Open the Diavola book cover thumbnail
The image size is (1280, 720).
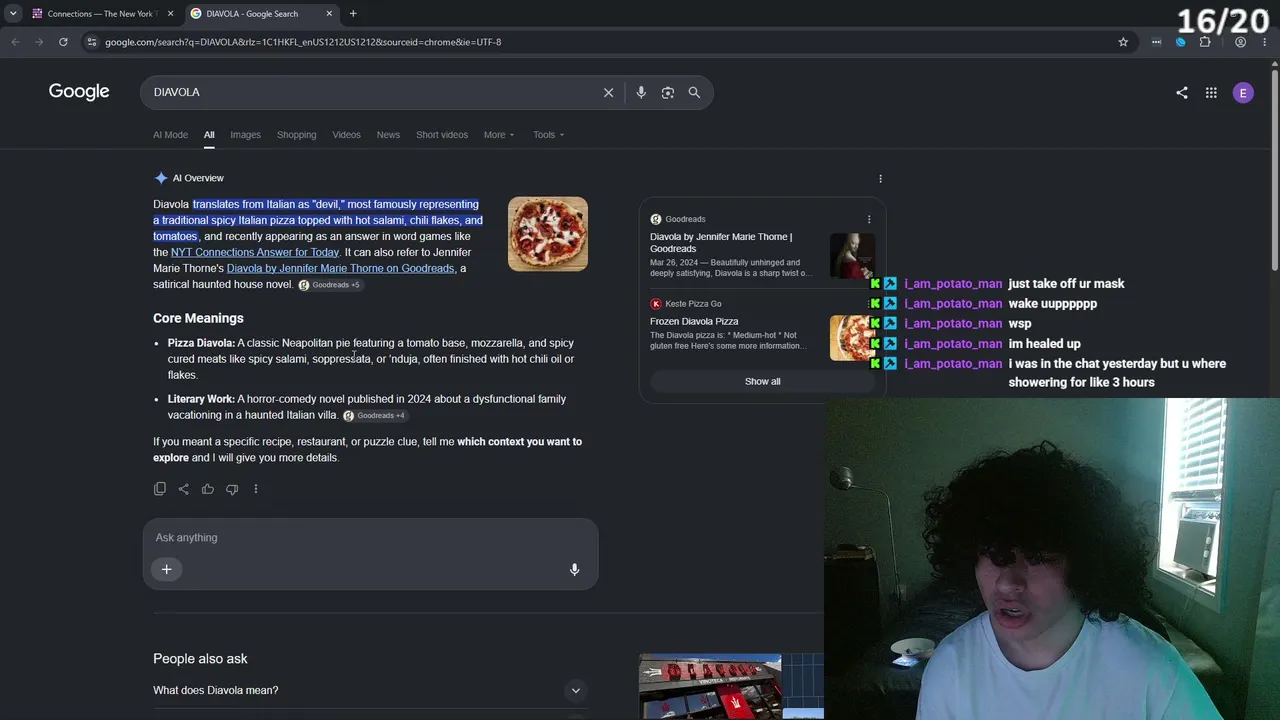(x=852, y=256)
